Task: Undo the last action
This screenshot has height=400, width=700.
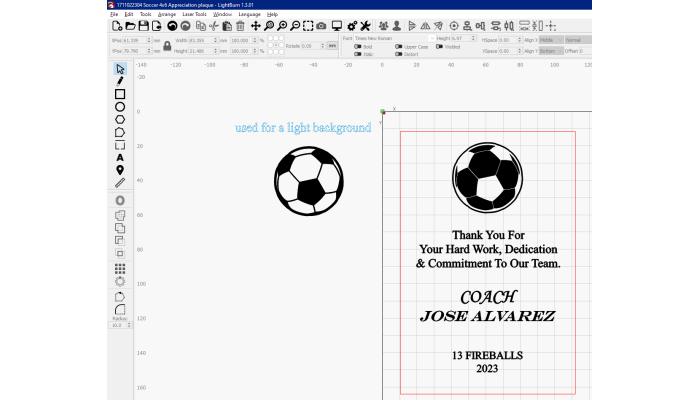Action: [x=172, y=26]
